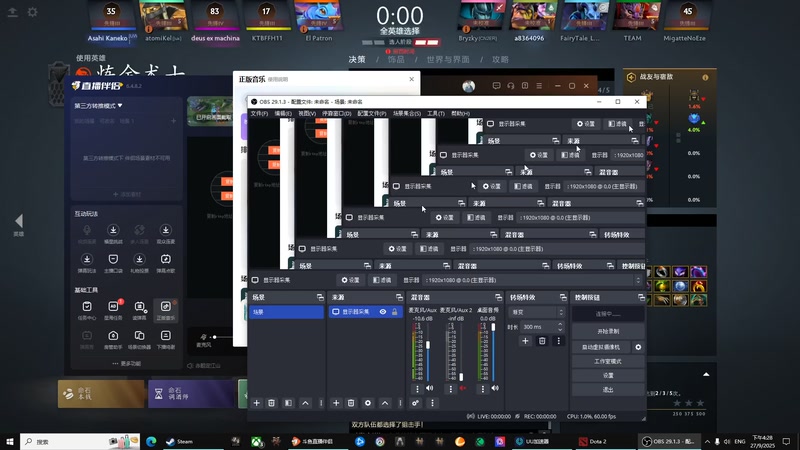Remove the selected scene with trash icon

tap(271, 403)
